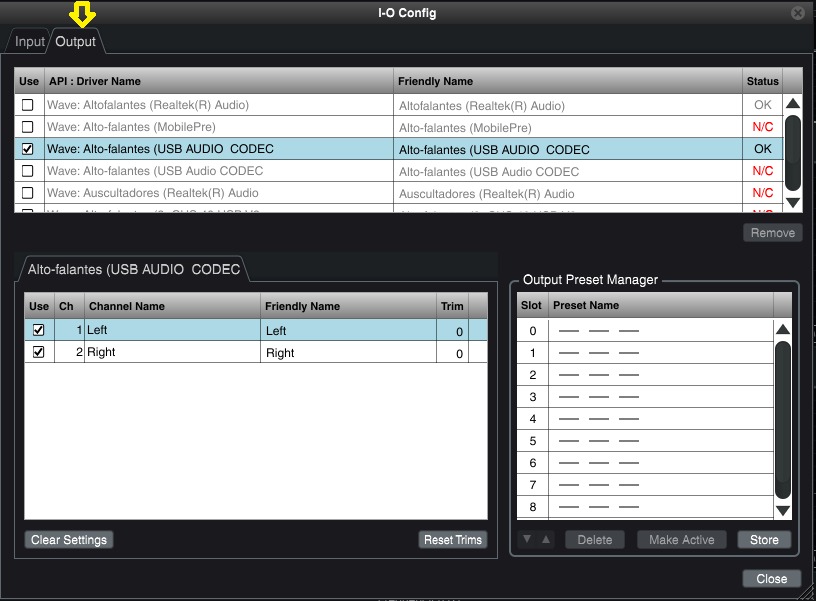This screenshot has height=601, width=816.
Task: Disable the Left channel checkbox
Action: coord(39,330)
